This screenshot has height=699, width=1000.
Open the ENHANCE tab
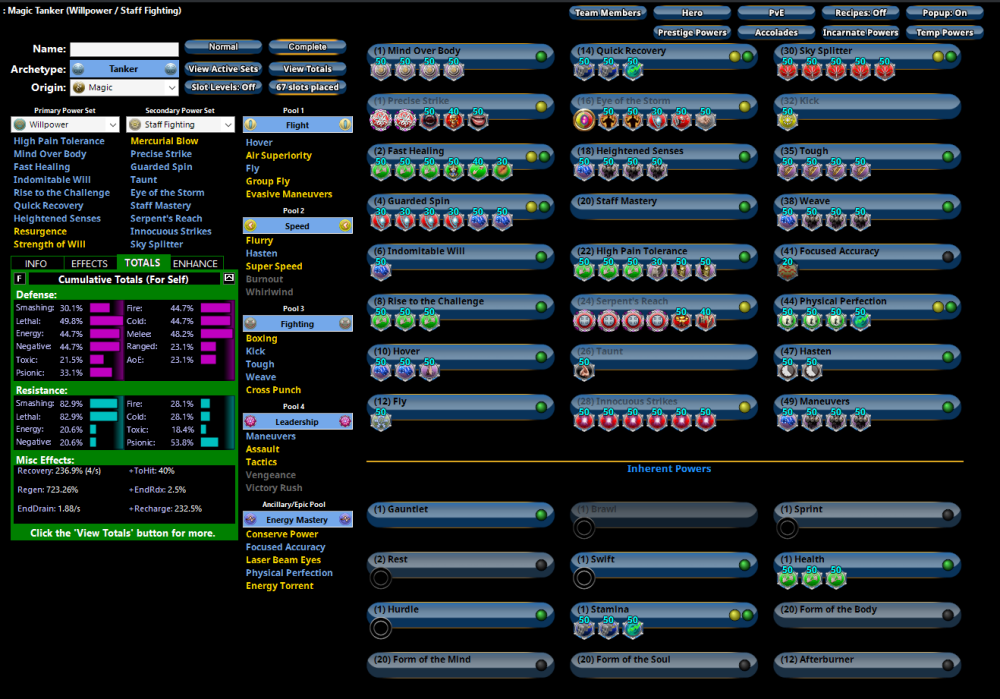tap(195, 264)
